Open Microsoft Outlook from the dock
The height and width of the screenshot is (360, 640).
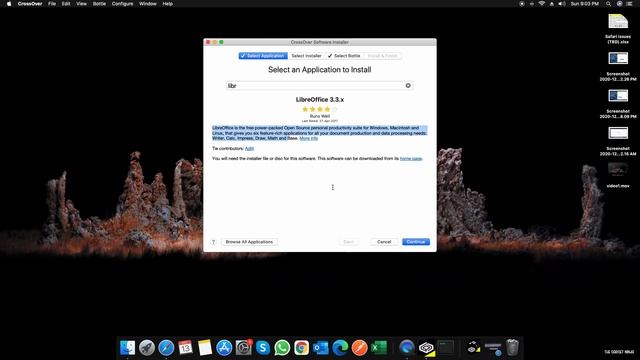tap(321, 348)
